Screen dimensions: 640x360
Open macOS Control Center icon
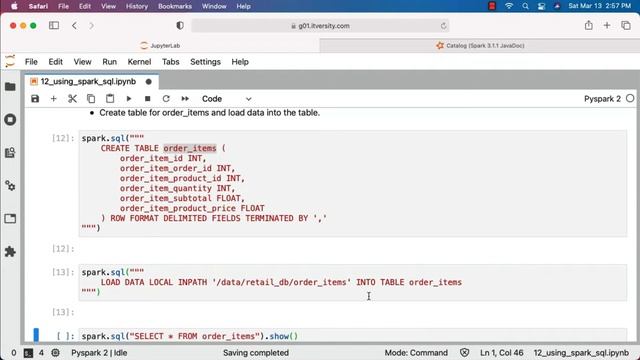click(542, 6)
